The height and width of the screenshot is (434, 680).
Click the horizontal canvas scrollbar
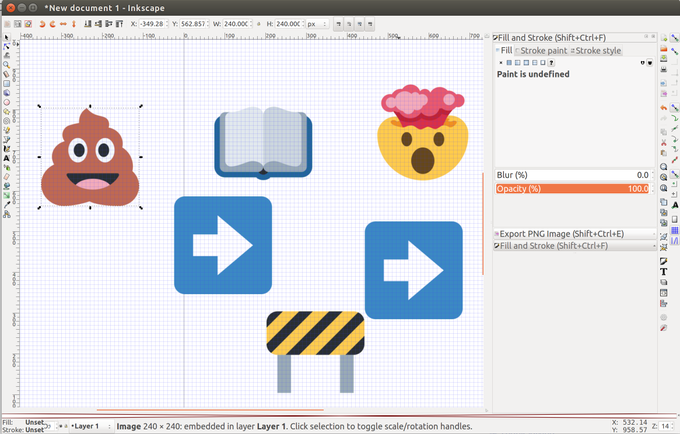point(210,410)
